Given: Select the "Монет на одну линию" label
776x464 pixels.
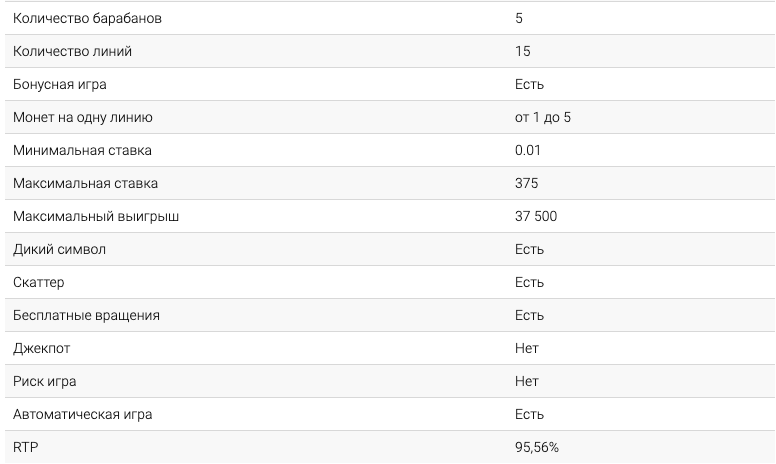Looking at the screenshot, I should (x=83, y=117).
